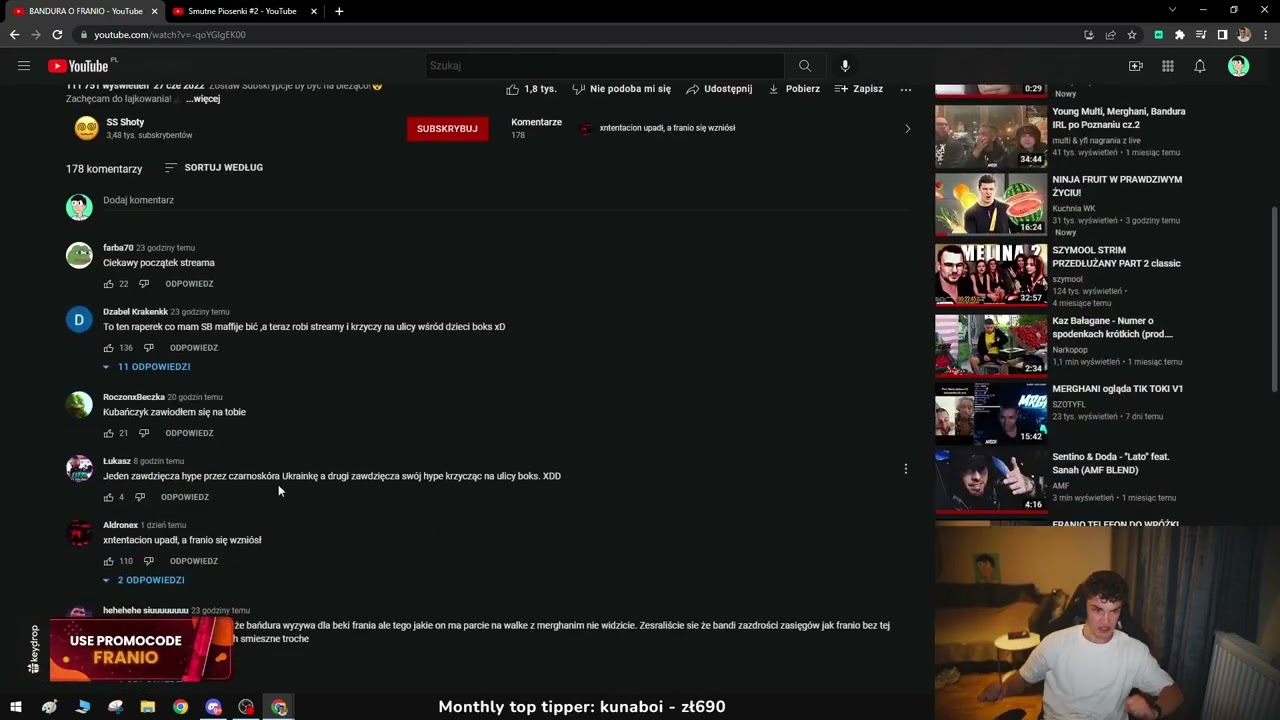Subscribe with the SUBSKRYBUJ button

tap(447, 129)
